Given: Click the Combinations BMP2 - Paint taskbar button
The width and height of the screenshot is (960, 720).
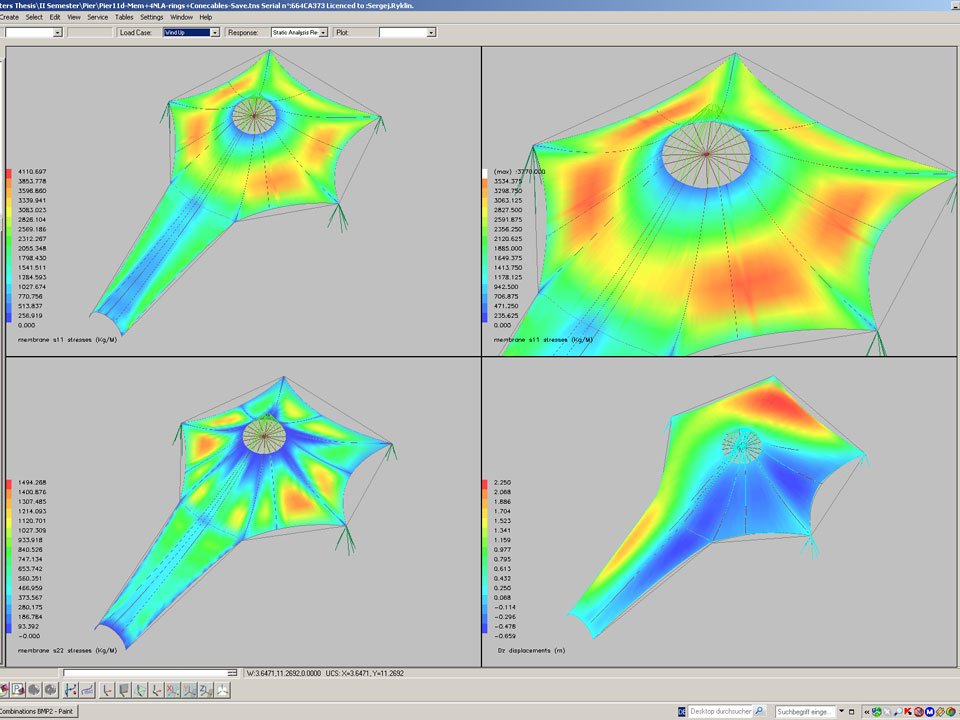Looking at the screenshot, I should point(39,711).
